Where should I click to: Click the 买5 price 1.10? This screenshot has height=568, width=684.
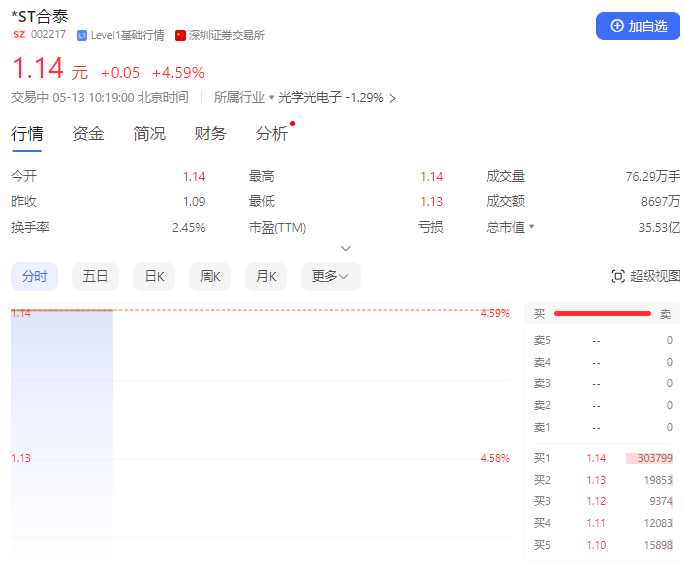pyautogui.click(x=596, y=545)
